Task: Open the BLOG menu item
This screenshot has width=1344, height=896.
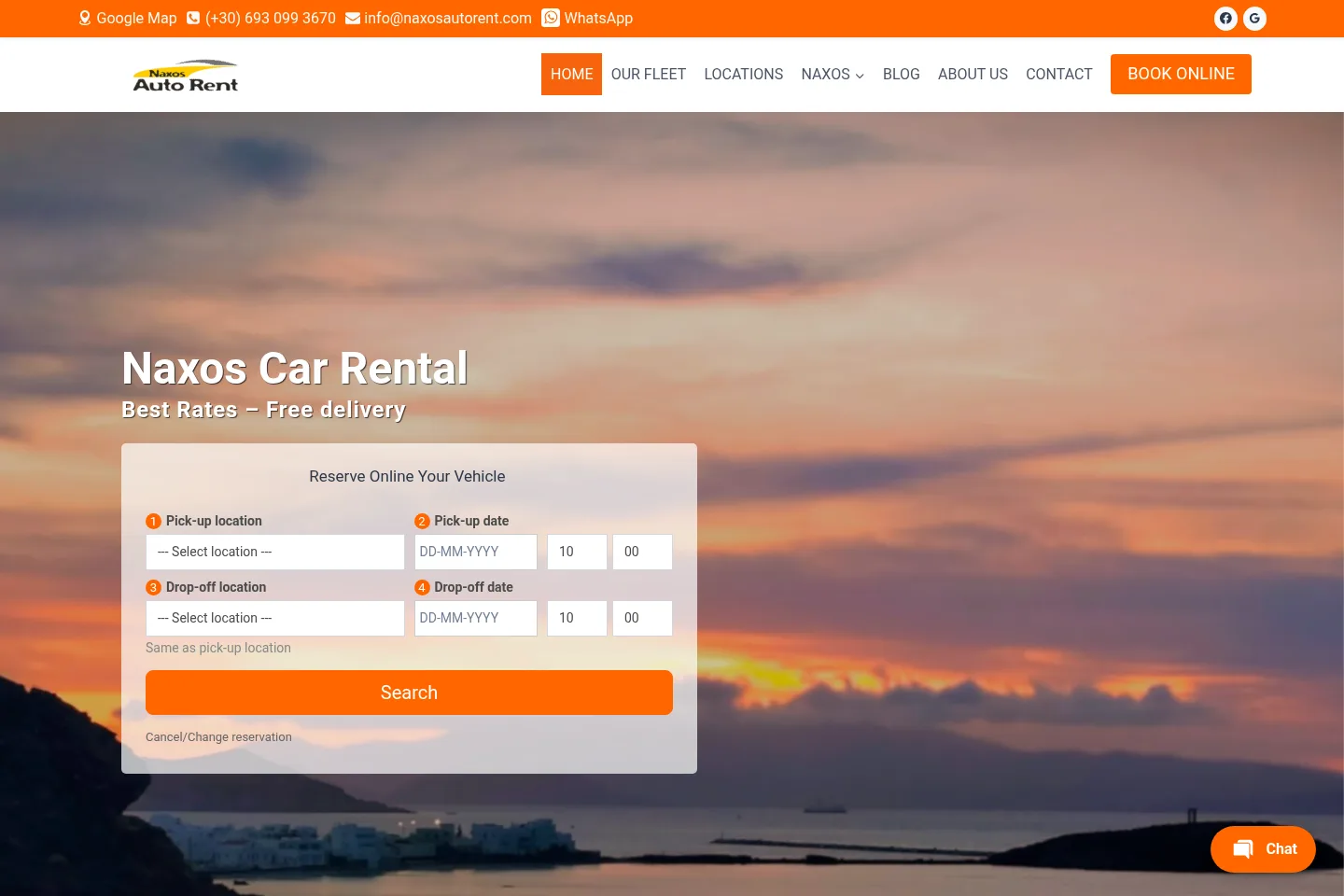Action: pyautogui.click(x=902, y=74)
